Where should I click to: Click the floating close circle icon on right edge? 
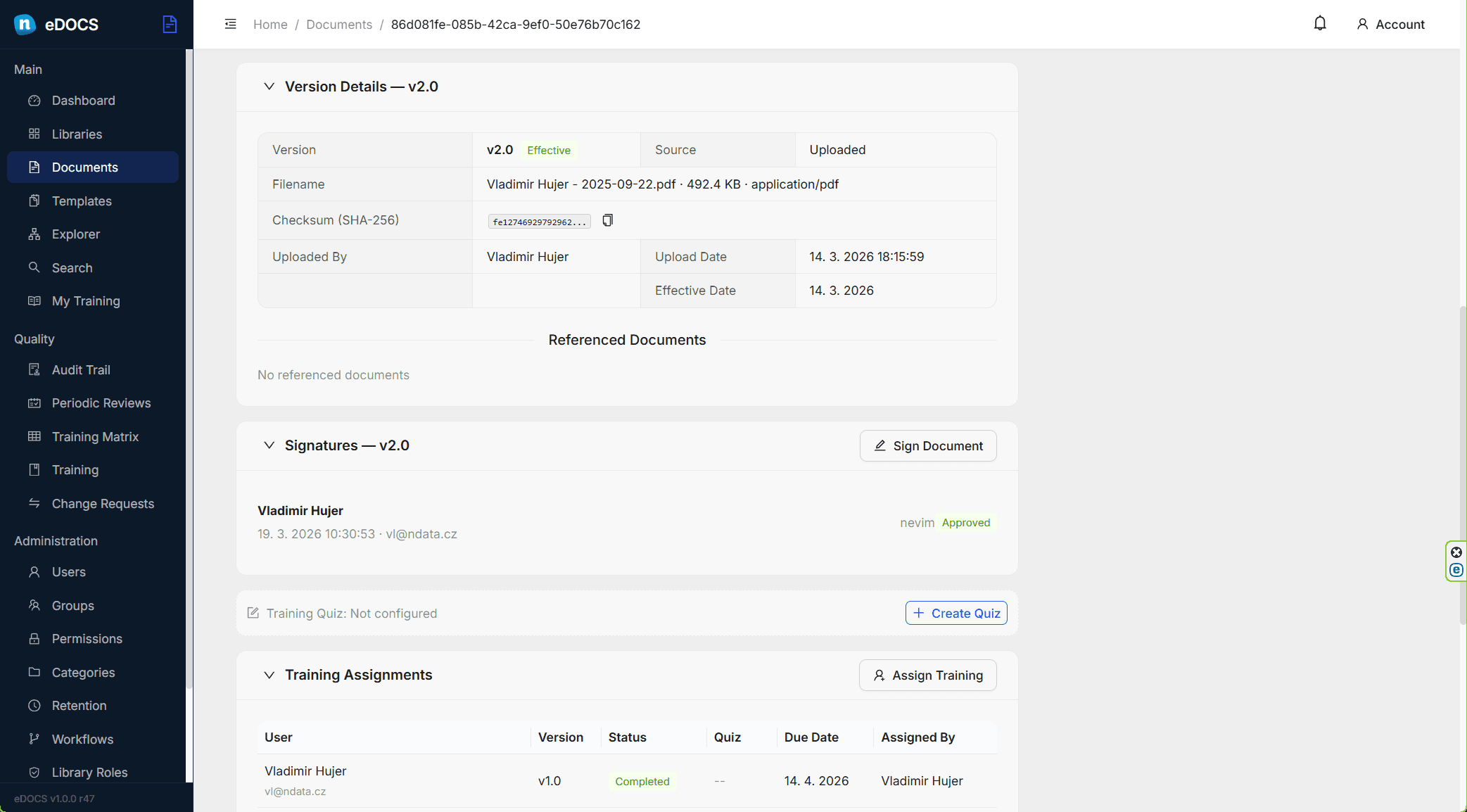[1456, 552]
